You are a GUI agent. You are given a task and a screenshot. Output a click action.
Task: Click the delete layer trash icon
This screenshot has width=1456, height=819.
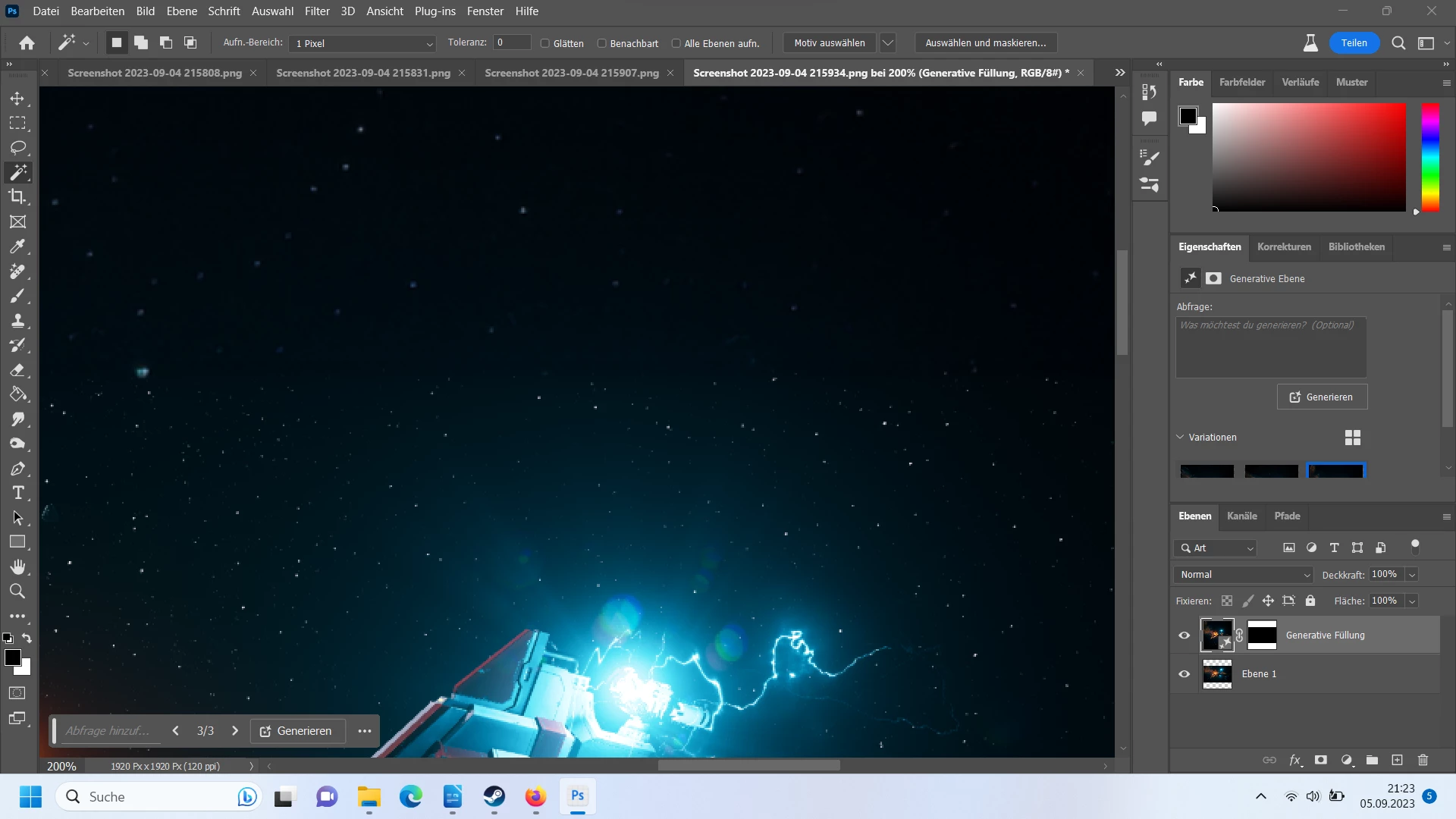pyautogui.click(x=1423, y=760)
